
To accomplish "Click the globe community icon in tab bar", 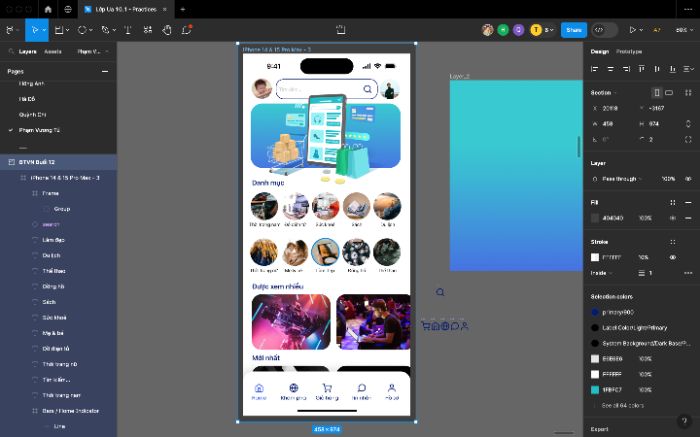I will coord(68,9).
